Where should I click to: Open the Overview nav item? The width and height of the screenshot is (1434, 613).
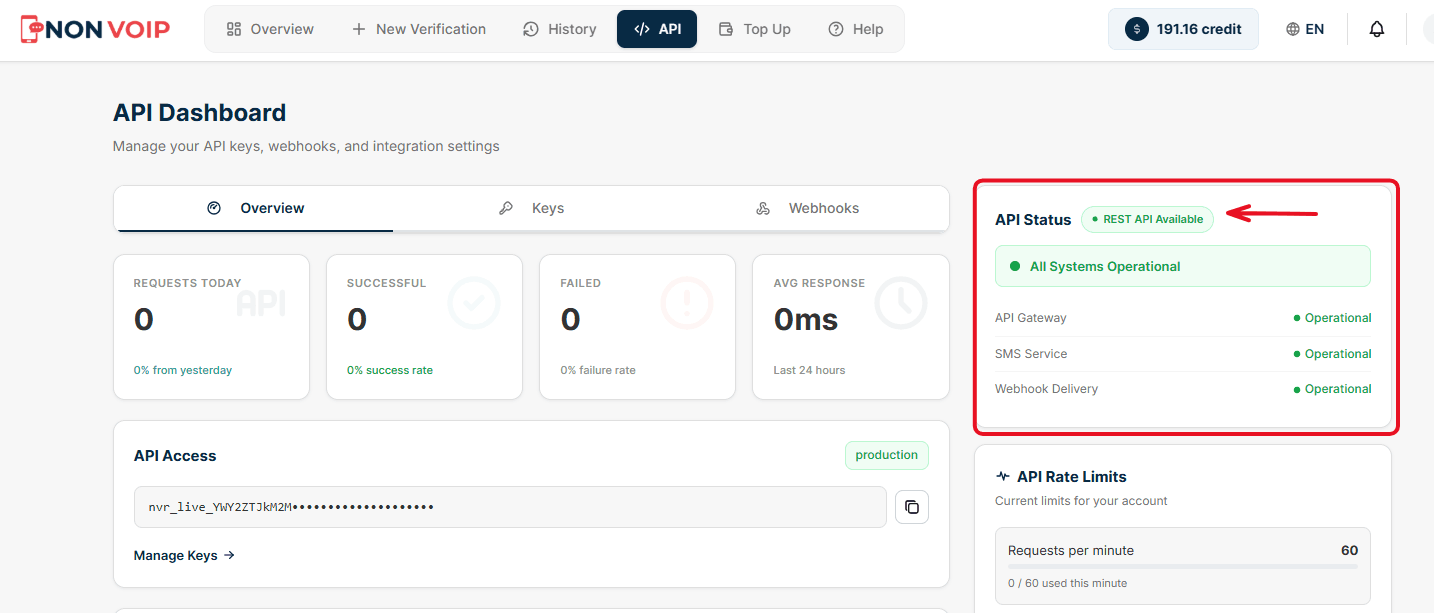[270, 29]
